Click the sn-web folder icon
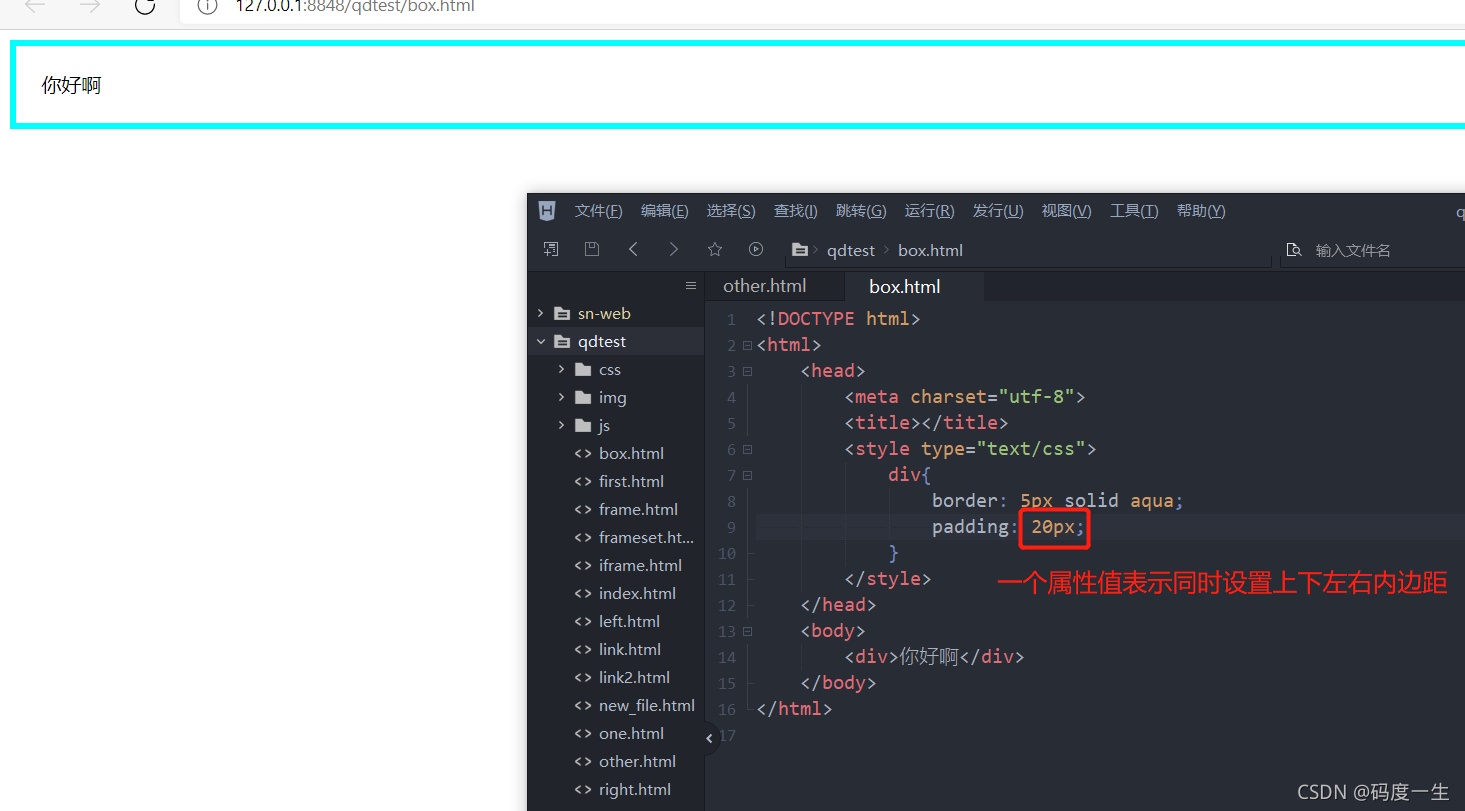 [x=562, y=313]
